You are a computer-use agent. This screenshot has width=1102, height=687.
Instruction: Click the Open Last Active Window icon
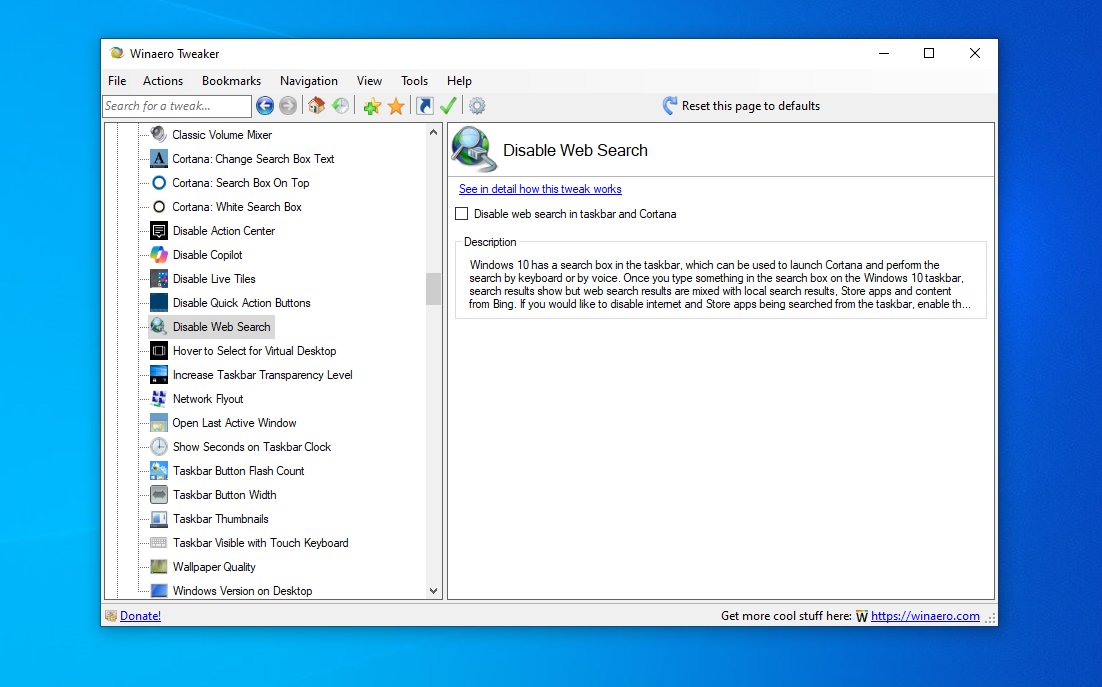(159, 423)
